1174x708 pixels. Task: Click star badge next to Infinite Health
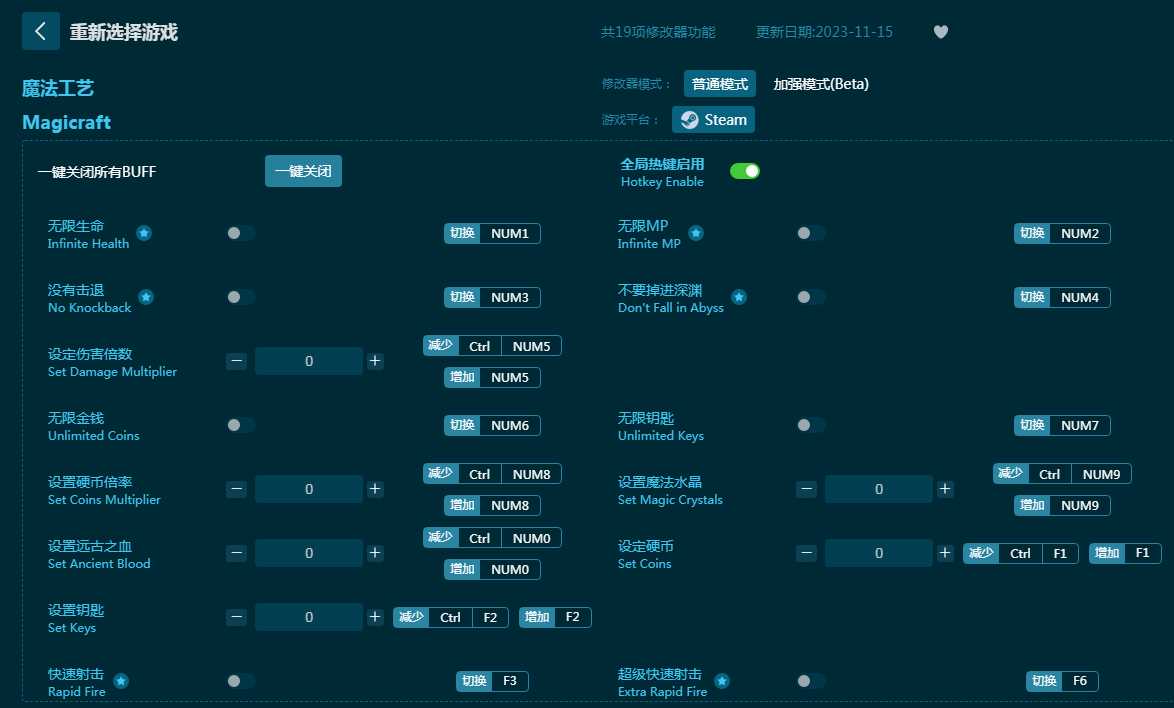pyautogui.click(x=145, y=233)
